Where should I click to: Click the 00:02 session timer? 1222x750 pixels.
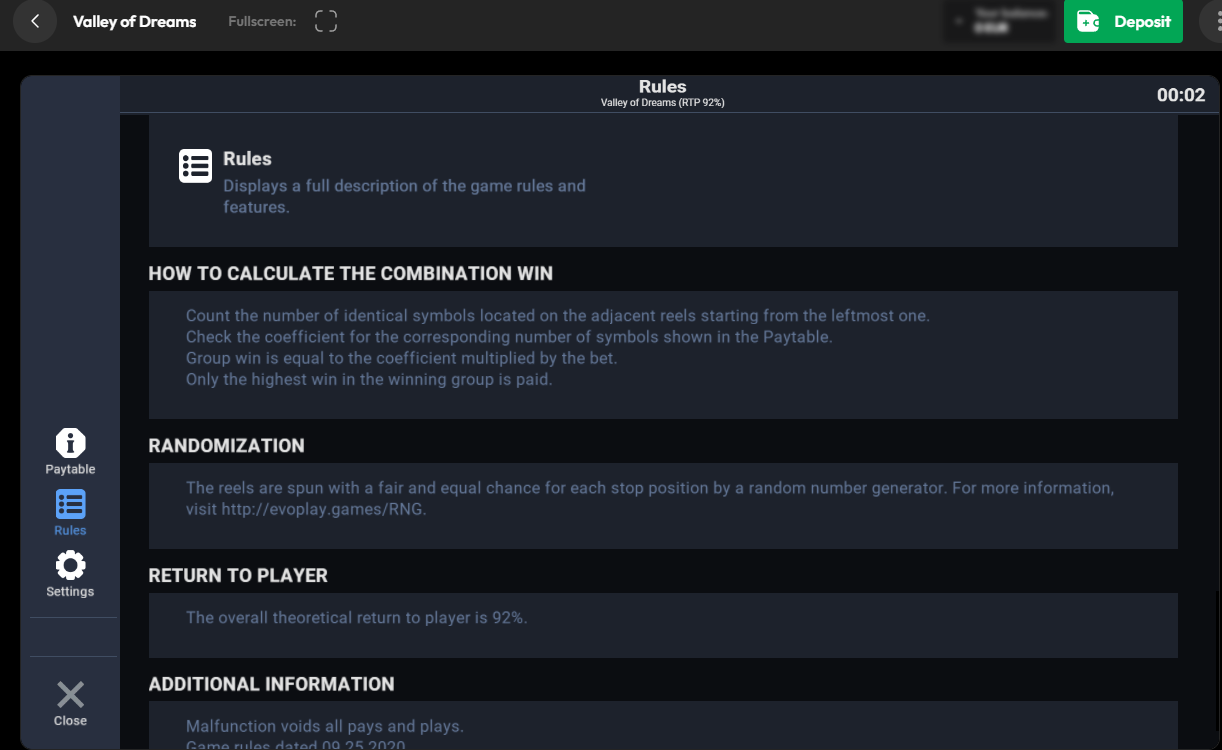(x=1181, y=96)
